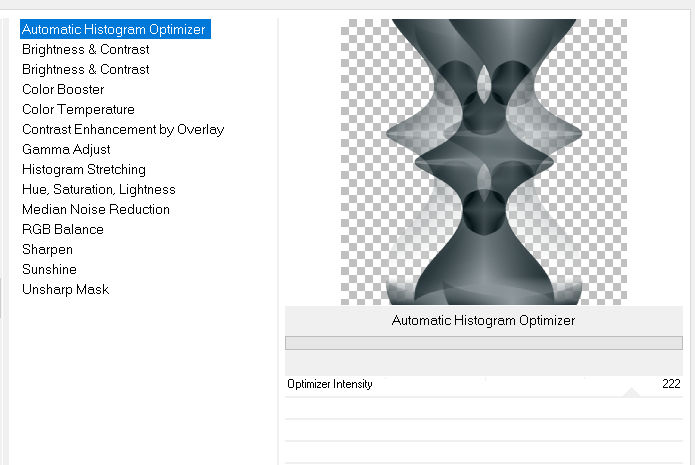
Task: Click the filter preview image
Action: pyautogui.click(x=484, y=162)
